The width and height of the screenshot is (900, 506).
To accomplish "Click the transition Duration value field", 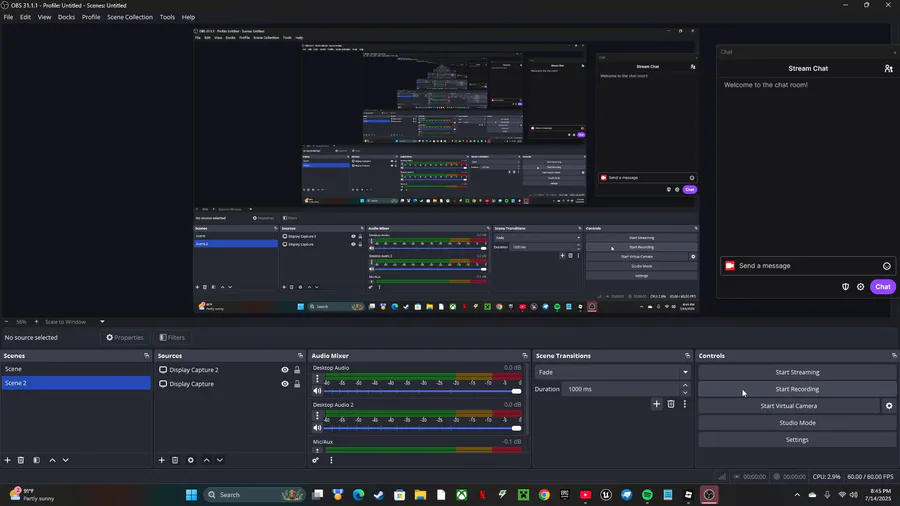I will (622, 389).
